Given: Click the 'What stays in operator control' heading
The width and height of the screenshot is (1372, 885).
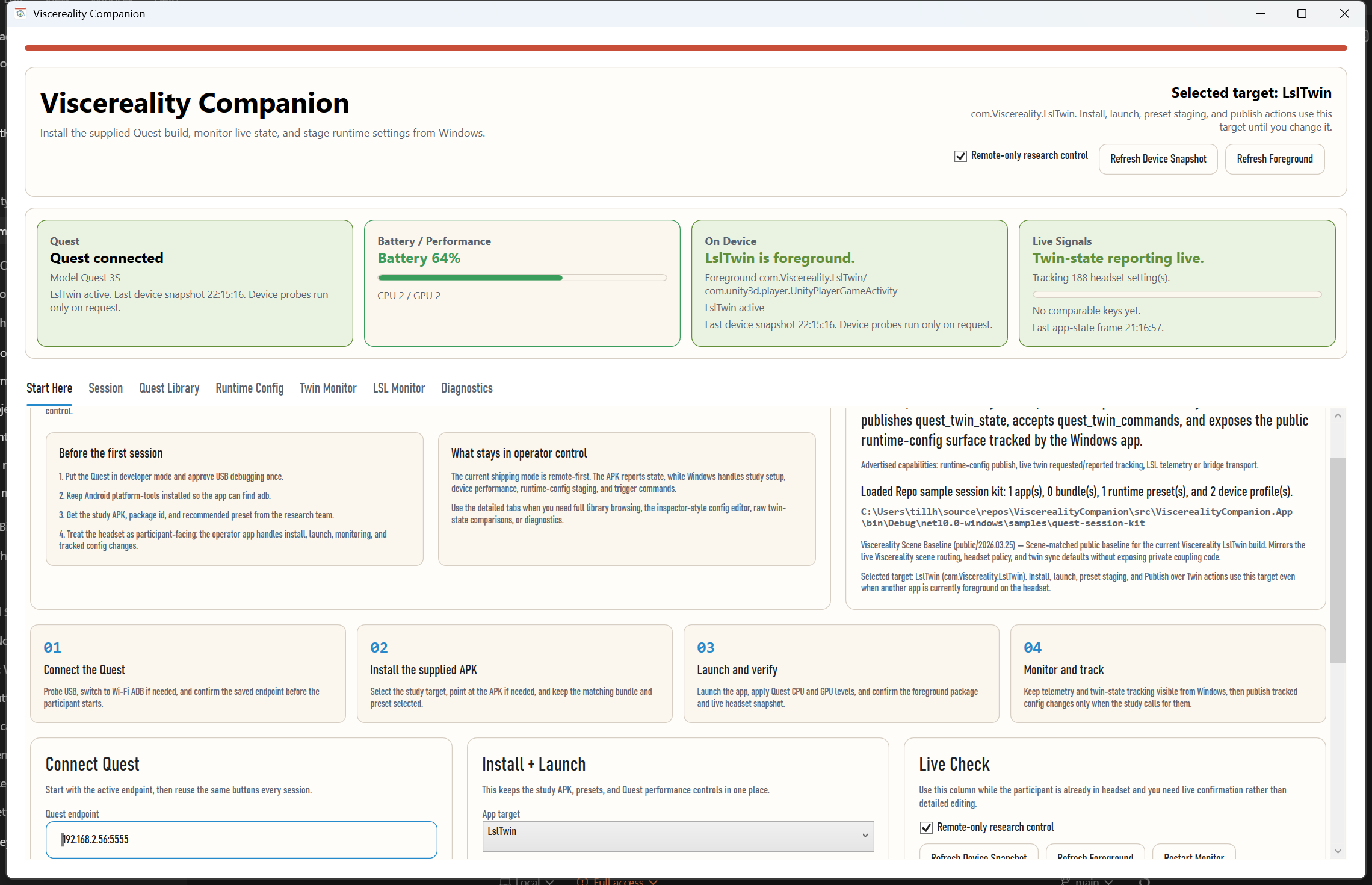Looking at the screenshot, I should [x=519, y=453].
